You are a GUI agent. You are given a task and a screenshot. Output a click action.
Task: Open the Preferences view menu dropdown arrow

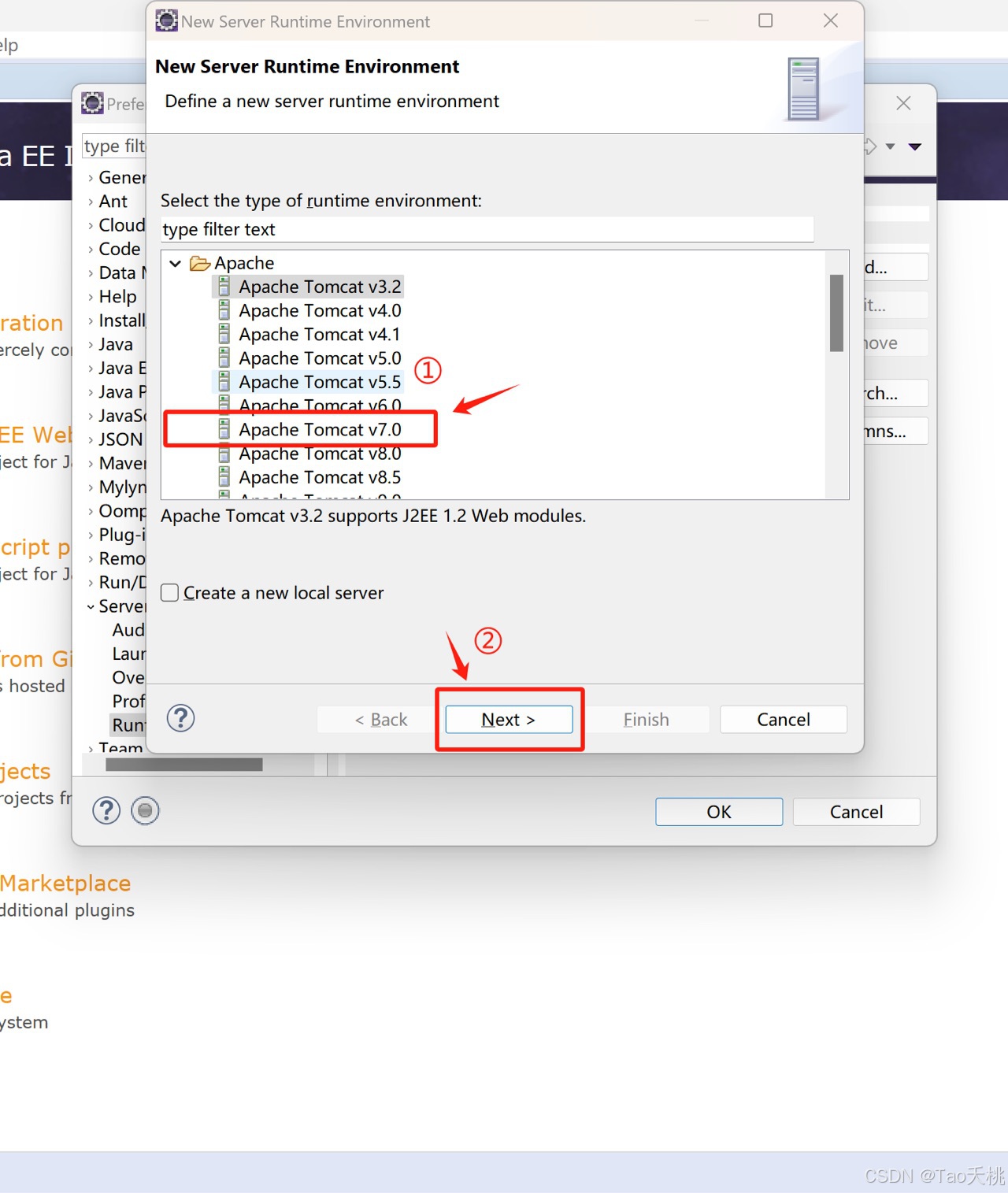click(915, 146)
